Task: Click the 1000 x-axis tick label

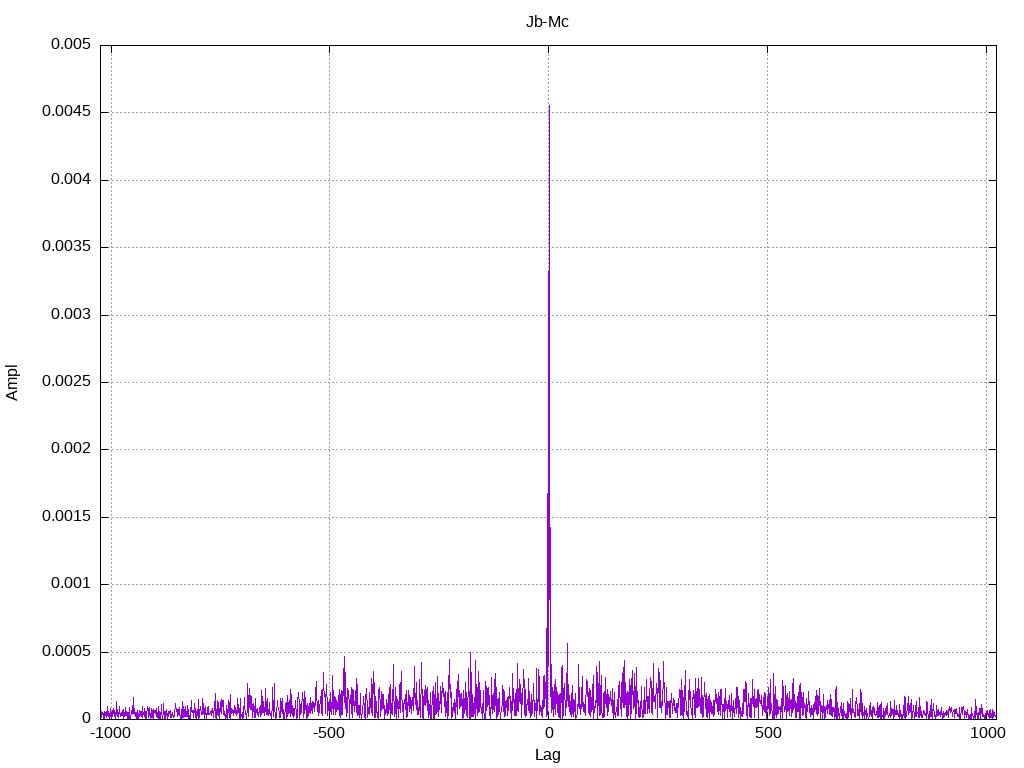Action: [987, 733]
